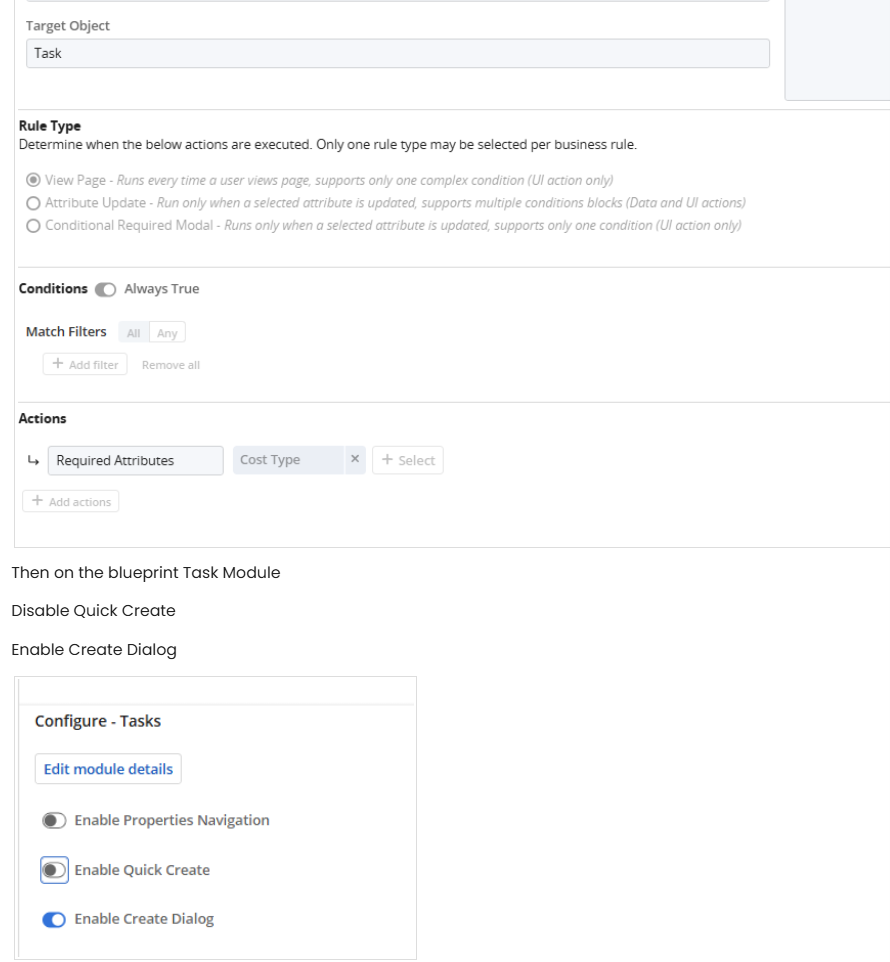Open the Required Attributes action dropdown
The width and height of the screenshot is (890, 962).
pos(135,460)
